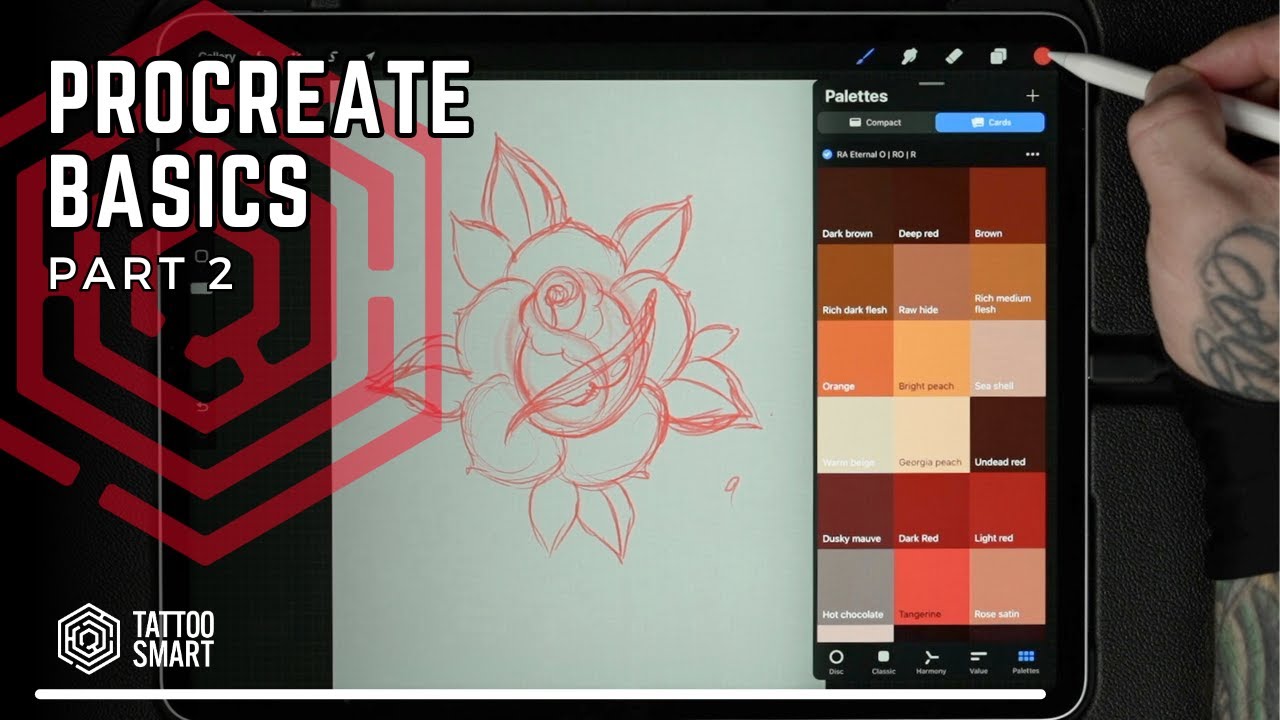Select the Sea shell swatch
1280x720 pixels.
pos(1007,358)
